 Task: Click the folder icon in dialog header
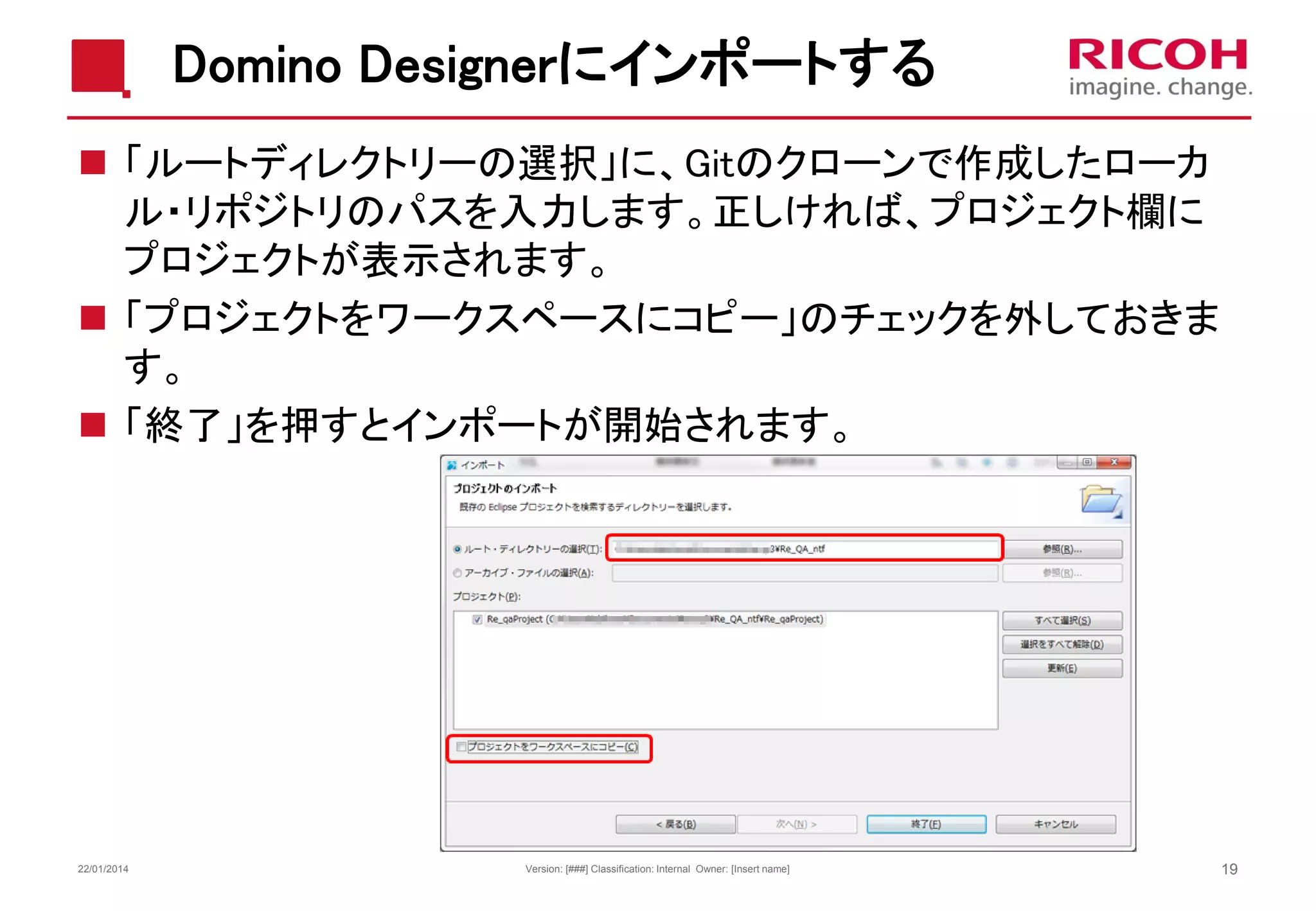[x=1101, y=501]
